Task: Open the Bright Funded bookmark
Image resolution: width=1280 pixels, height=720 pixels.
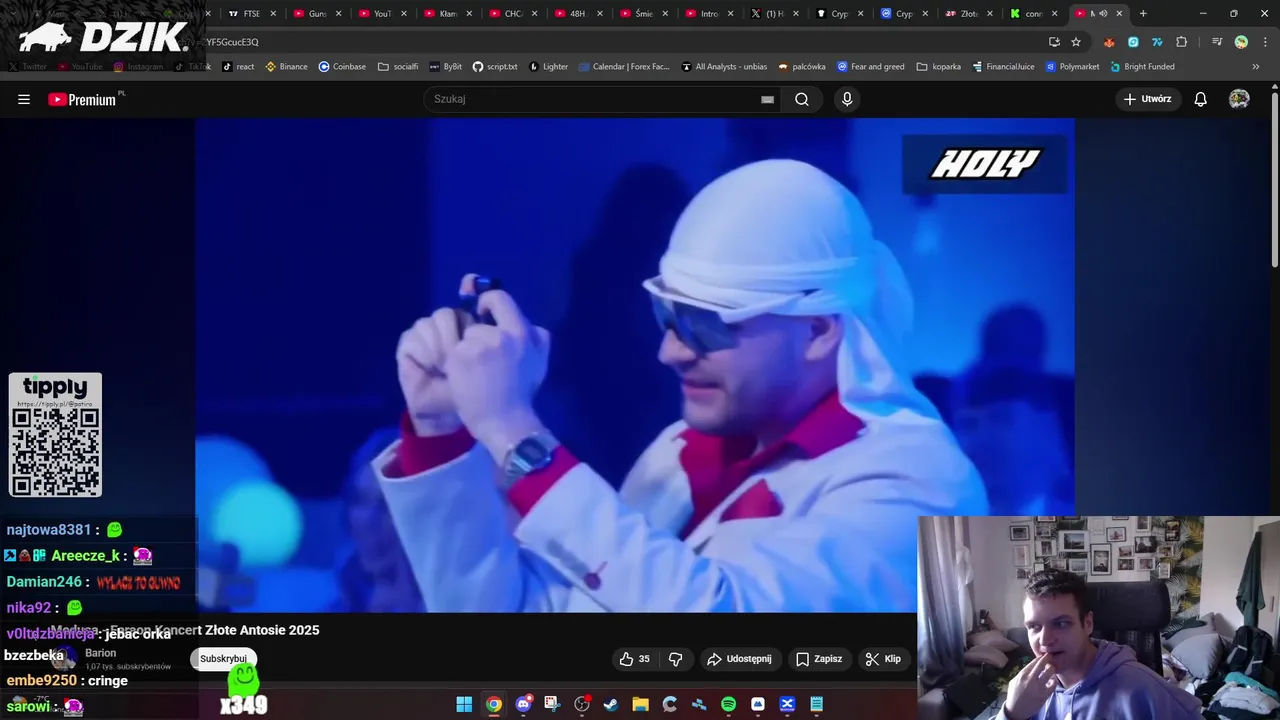Action: [1142, 67]
